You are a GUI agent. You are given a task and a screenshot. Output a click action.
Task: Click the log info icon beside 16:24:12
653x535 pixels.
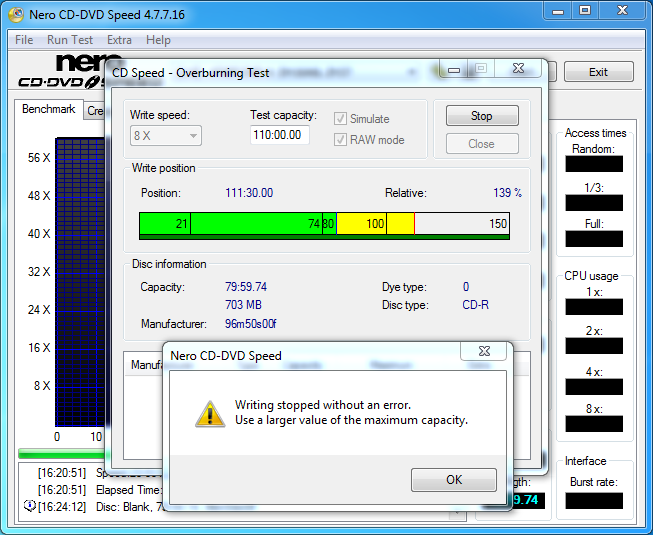pyautogui.click(x=30, y=506)
